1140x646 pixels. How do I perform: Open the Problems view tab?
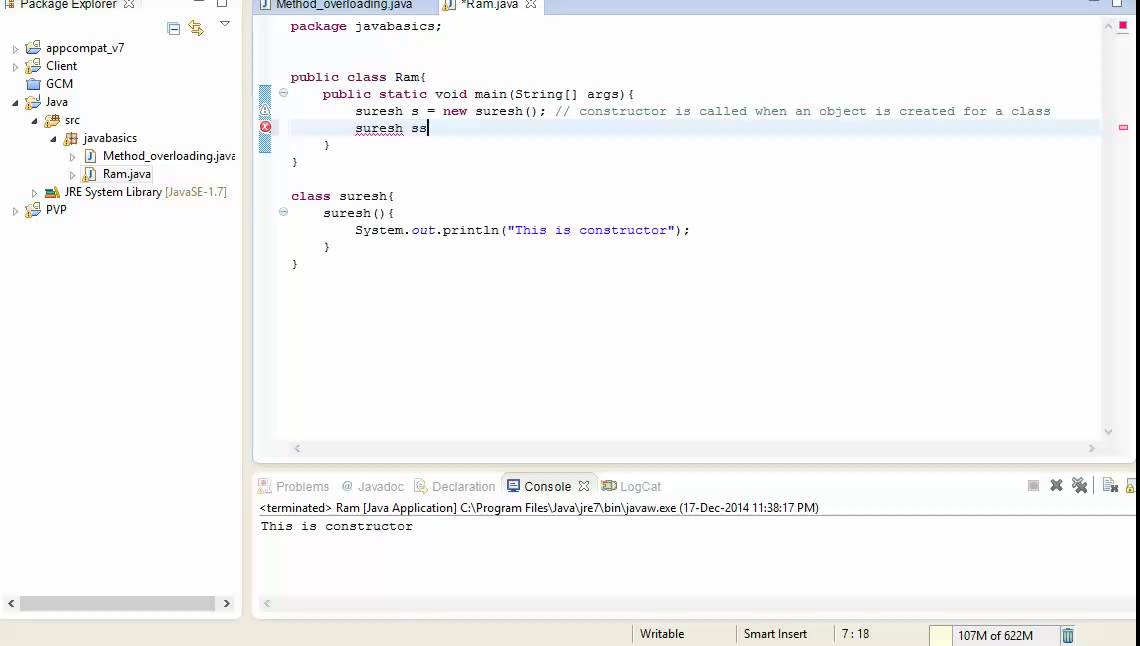click(294, 486)
